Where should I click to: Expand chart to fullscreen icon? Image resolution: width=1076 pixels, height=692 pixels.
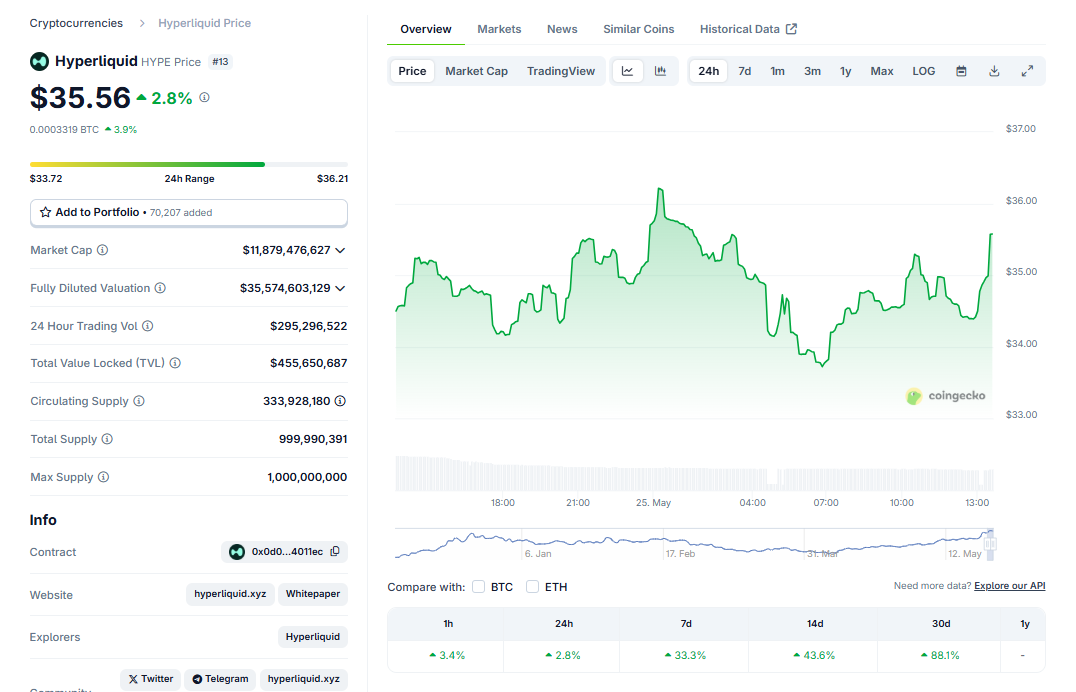(1027, 71)
